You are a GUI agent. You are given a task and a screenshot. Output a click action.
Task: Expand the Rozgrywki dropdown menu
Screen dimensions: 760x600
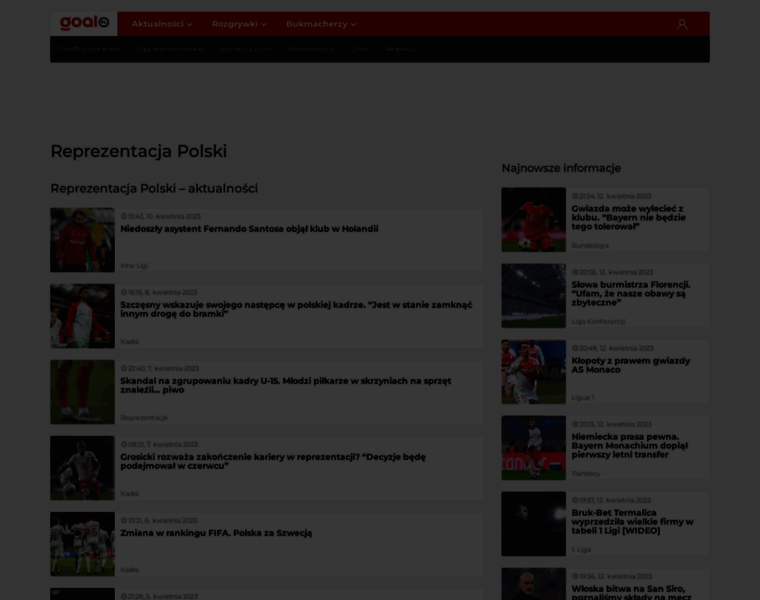(x=239, y=24)
